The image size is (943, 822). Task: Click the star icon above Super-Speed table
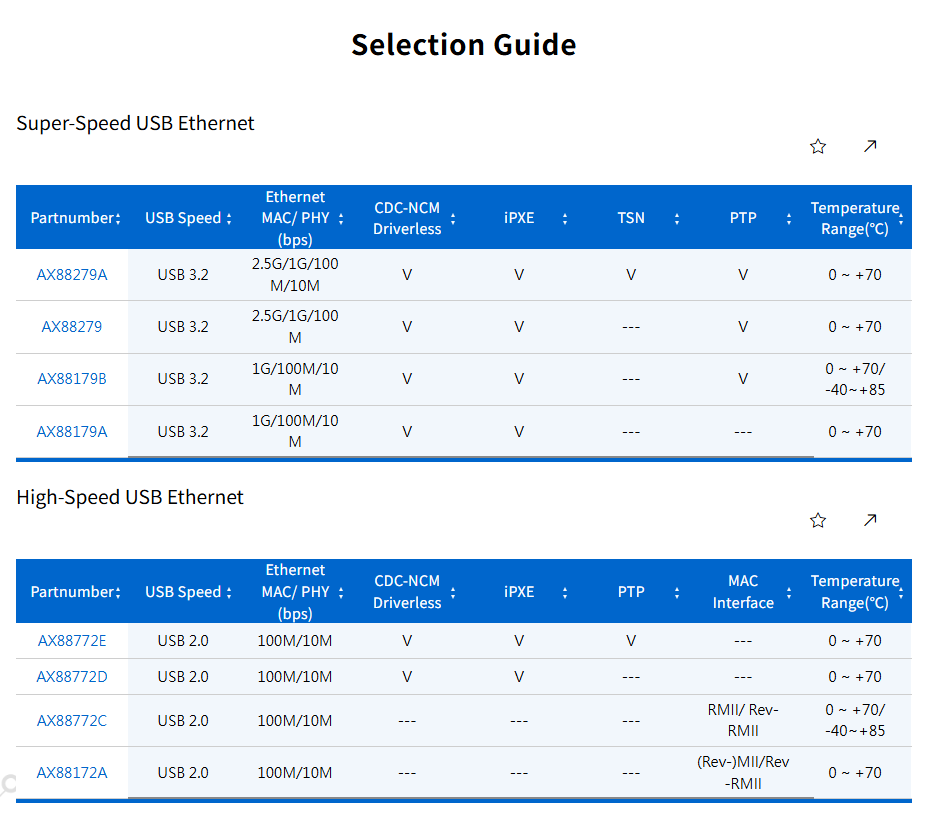tap(818, 146)
